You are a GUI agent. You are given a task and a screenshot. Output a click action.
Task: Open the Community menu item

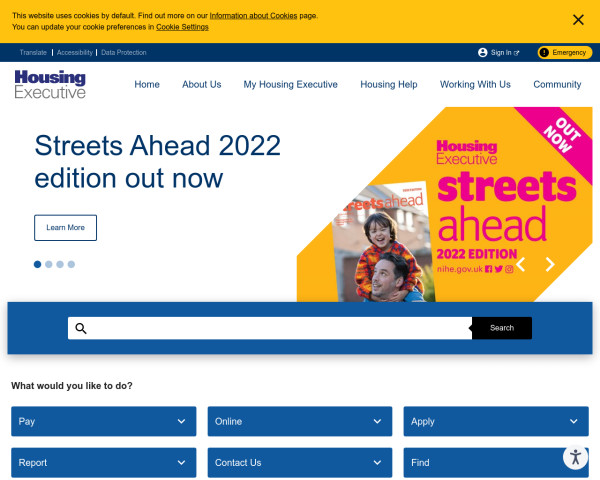click(x=557, y=84)
